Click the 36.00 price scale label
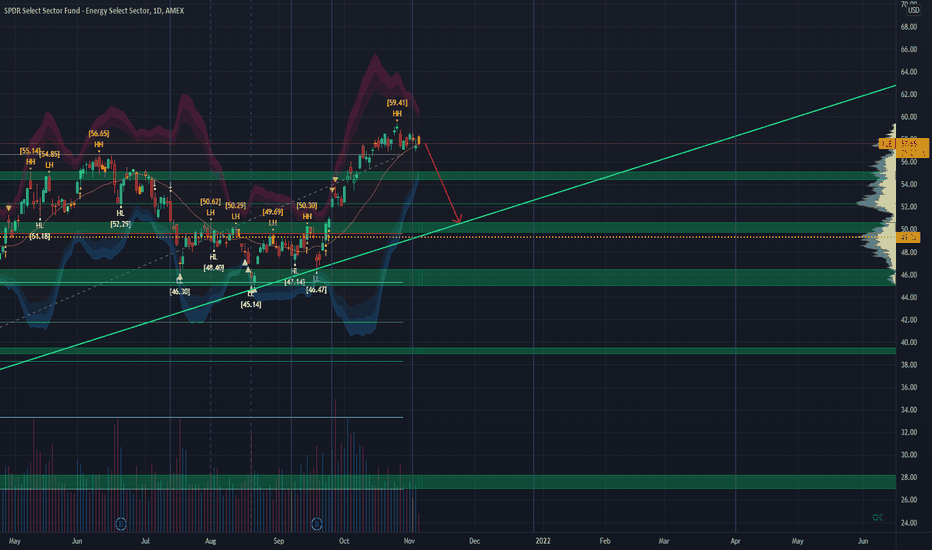Image resolution: width=932 pixels, height=550 pixels. 908,387
